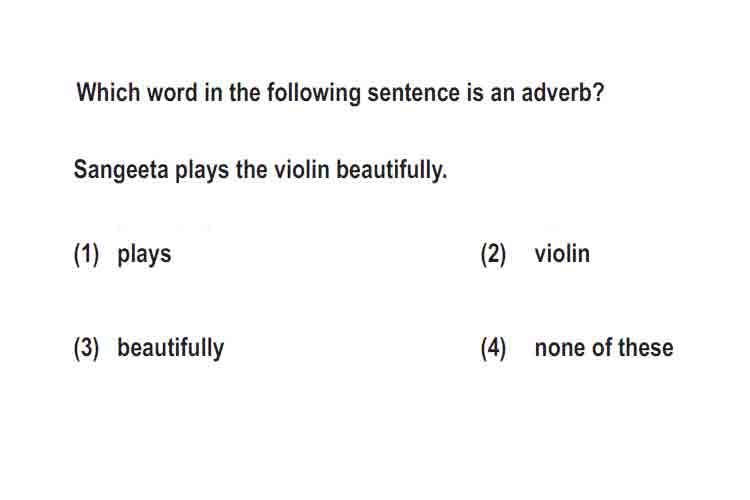This screenshot has width=750, height=500.
Task: Click 'plays' within the example sentence
Action: pyautogui.click(x=202, y=171)
